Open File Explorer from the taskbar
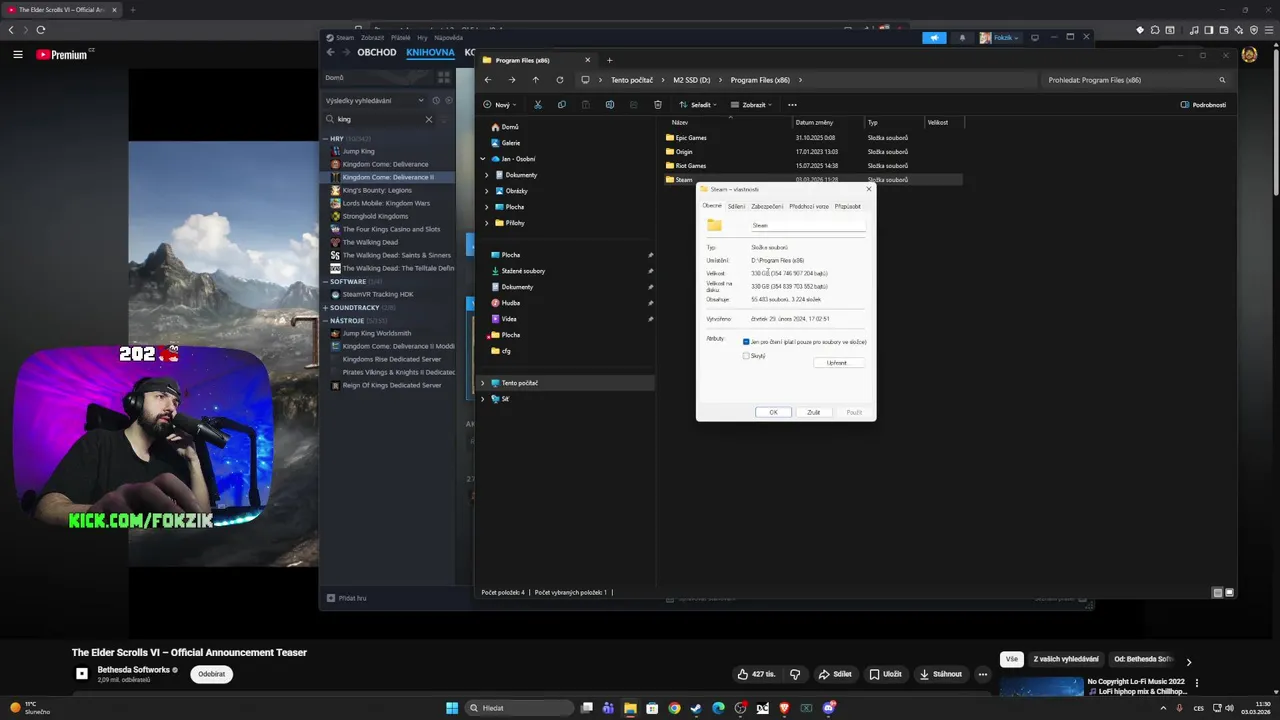1280x720 pixels. [630, 708]
